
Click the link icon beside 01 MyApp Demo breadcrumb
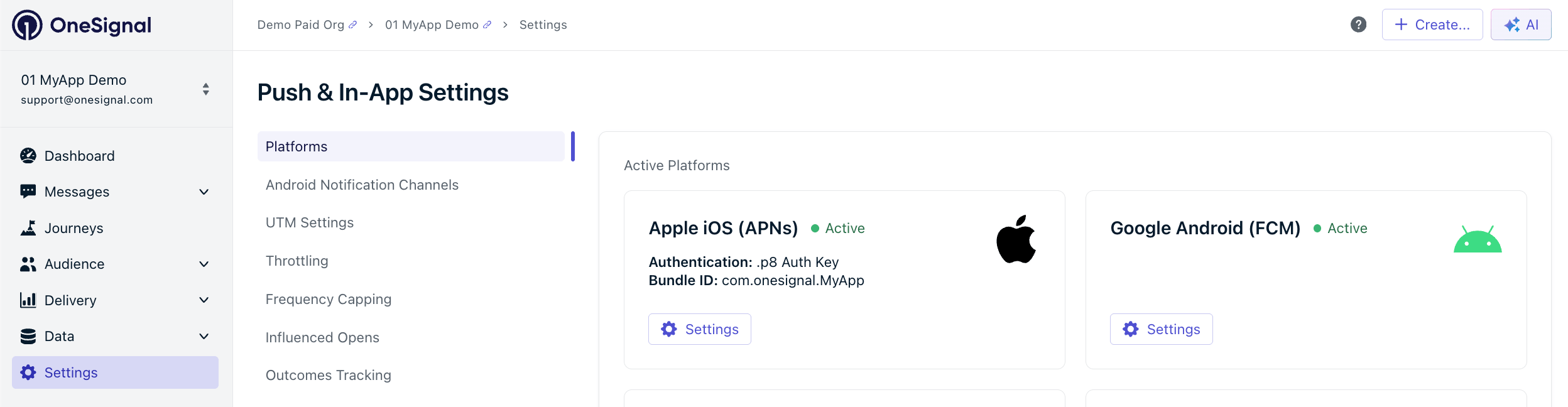[487, 25]
